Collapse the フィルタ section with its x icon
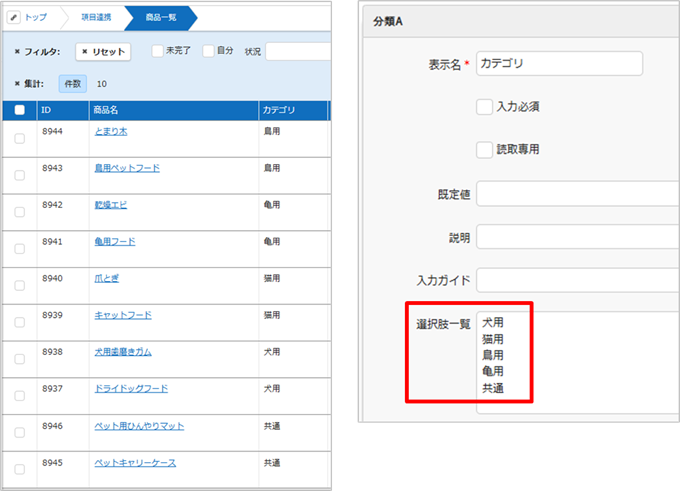 [17, 51]
